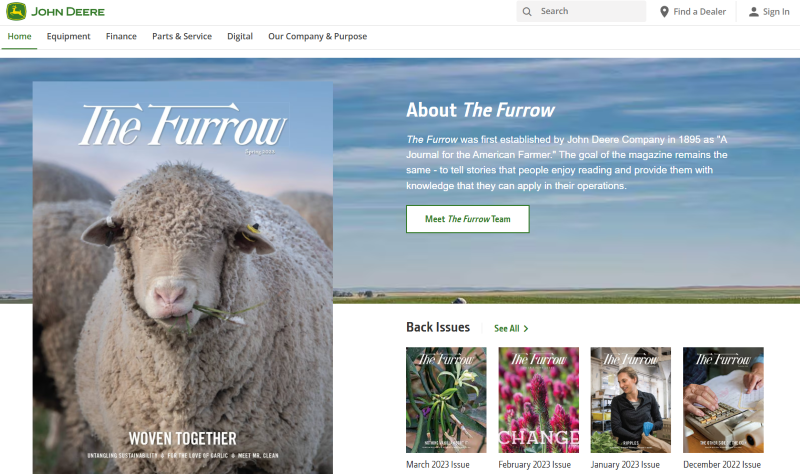The height and width of the screenshot is (474, 800).
Task: Click the search magnifier icon
Action: [x=527, y=11]
